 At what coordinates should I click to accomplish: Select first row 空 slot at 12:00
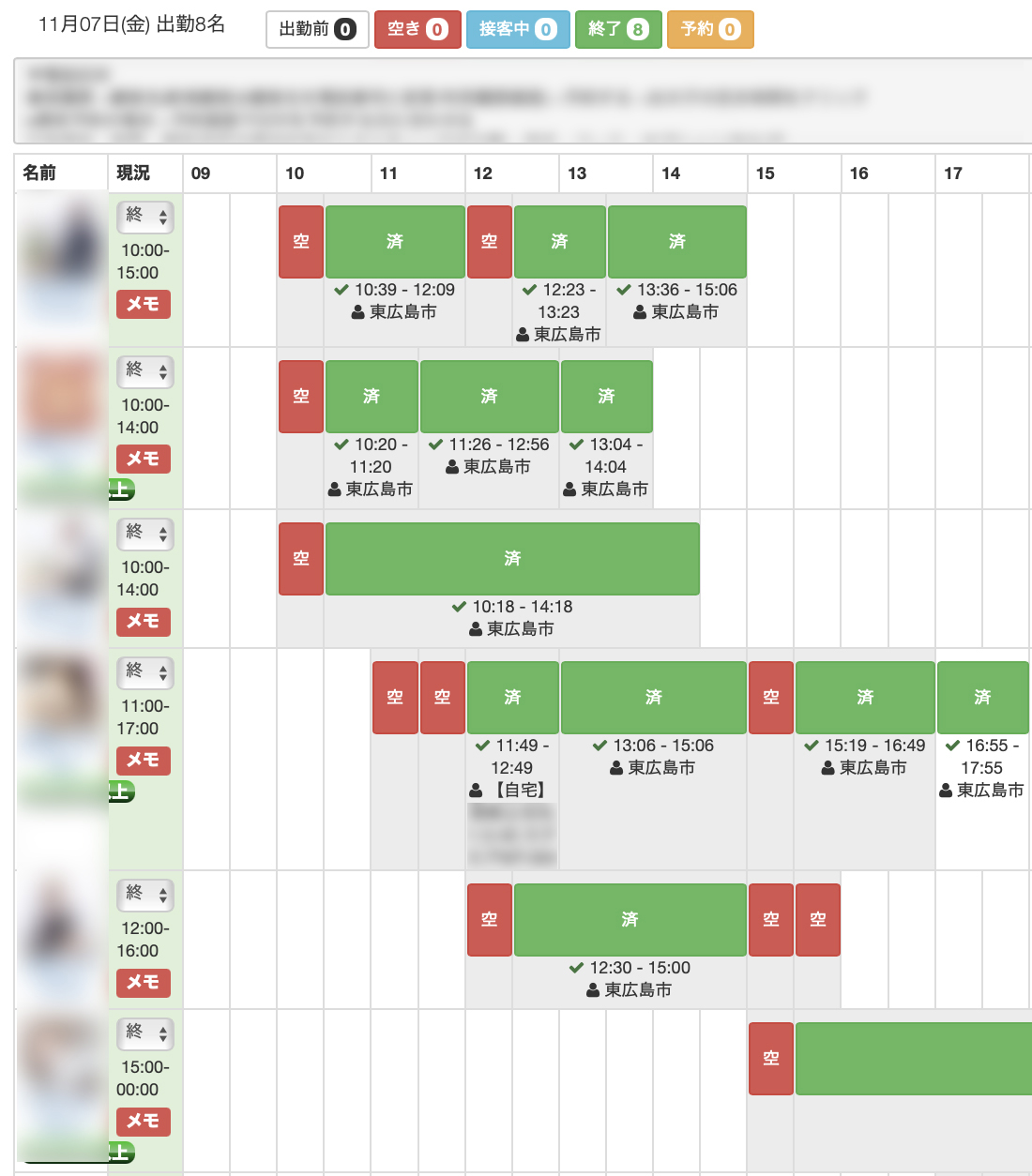(x=490, y=242)
